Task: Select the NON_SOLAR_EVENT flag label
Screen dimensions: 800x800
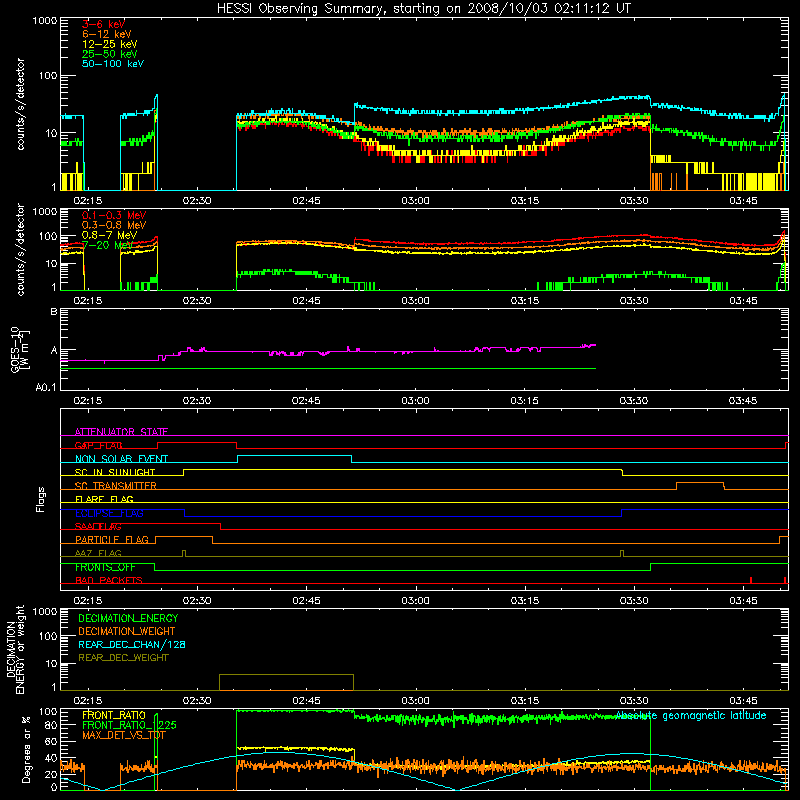Action: tap(121, 459)
